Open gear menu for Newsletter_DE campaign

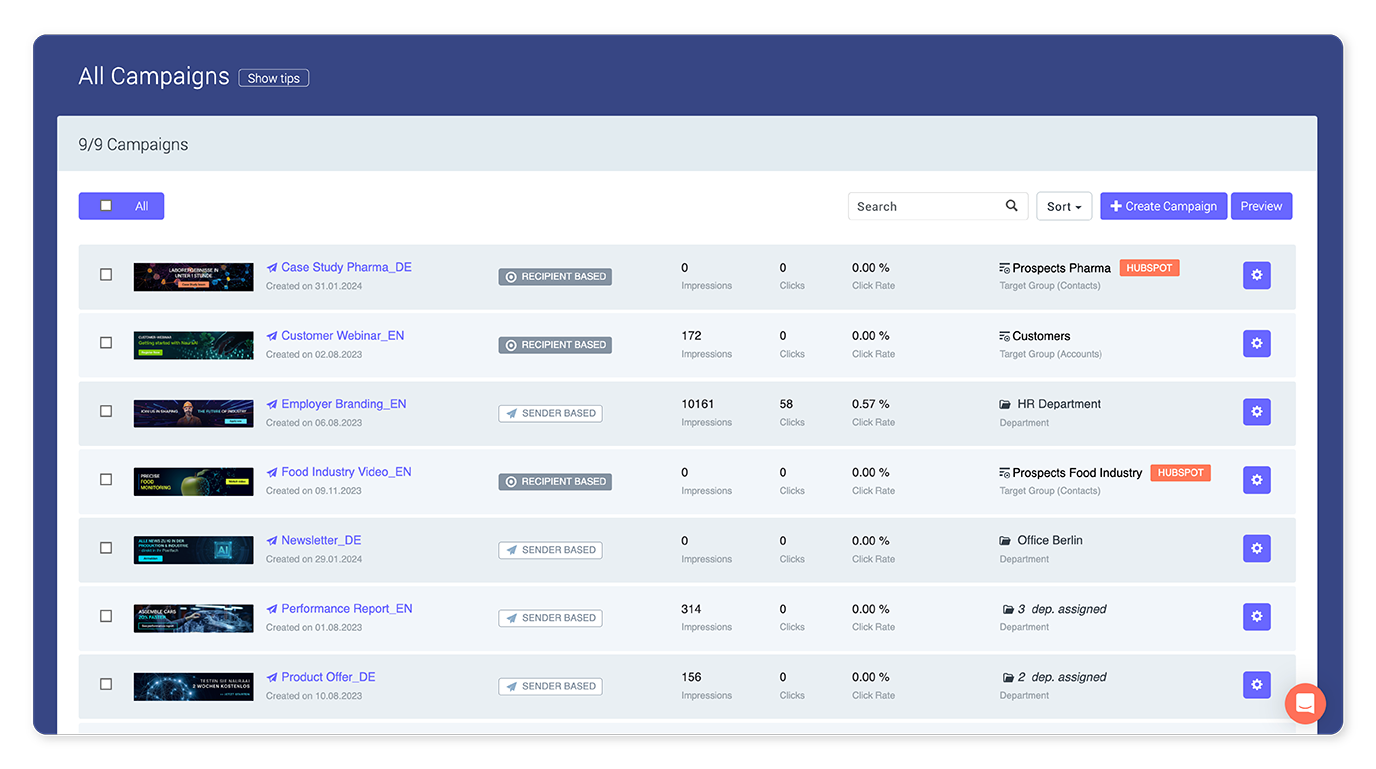(x=1256, y=548)
